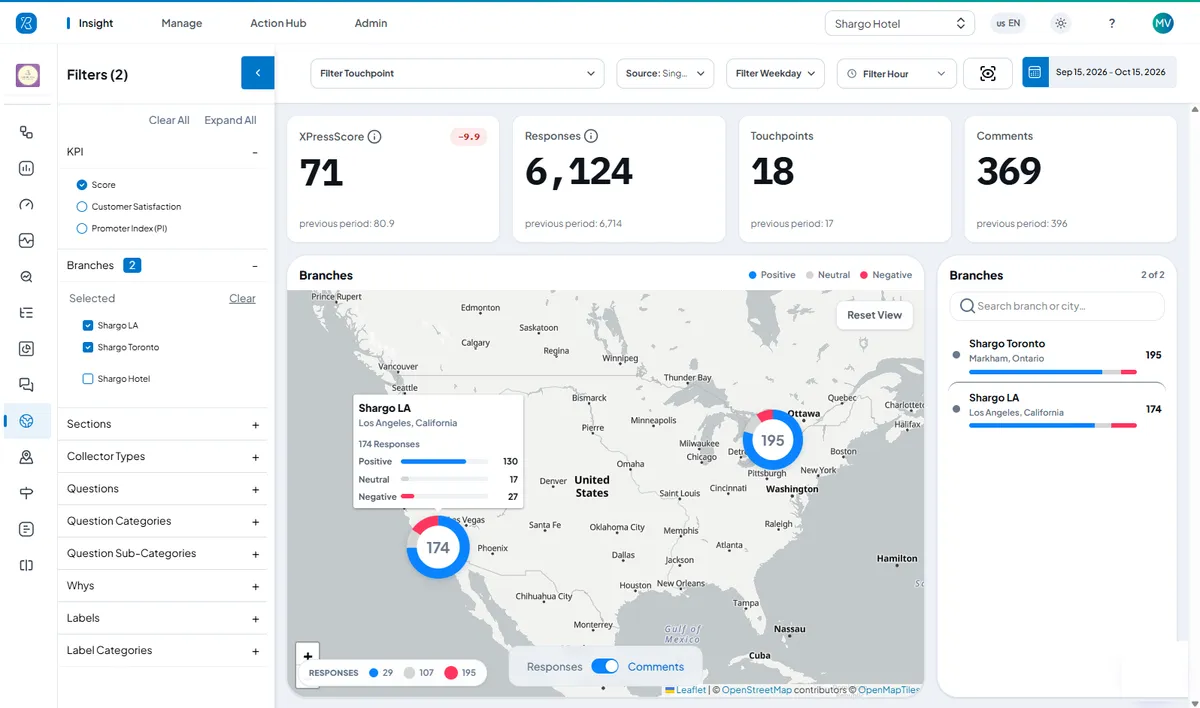1200x708 pixels.
Task: Open the workflow hierarchy icon in sidebar
Action: (x=27, y=132)
